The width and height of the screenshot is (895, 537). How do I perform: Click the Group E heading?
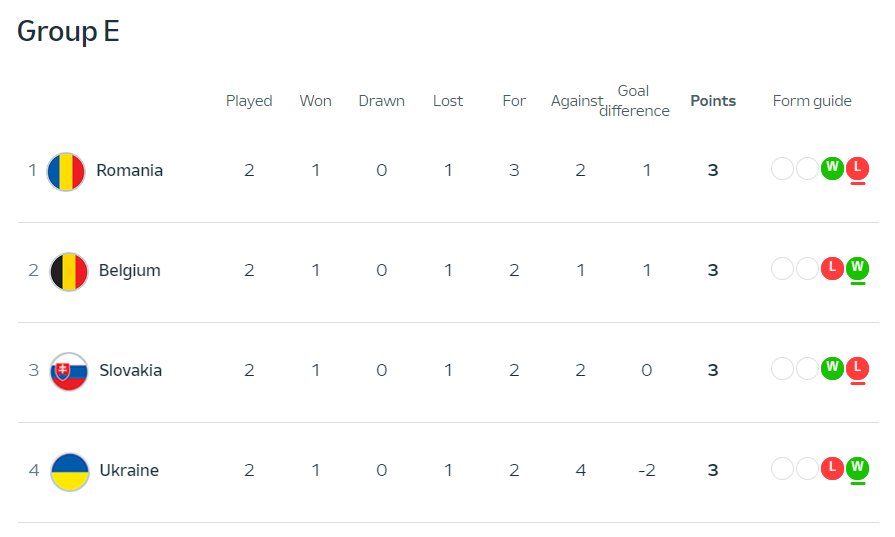click(x=68, y=31)
